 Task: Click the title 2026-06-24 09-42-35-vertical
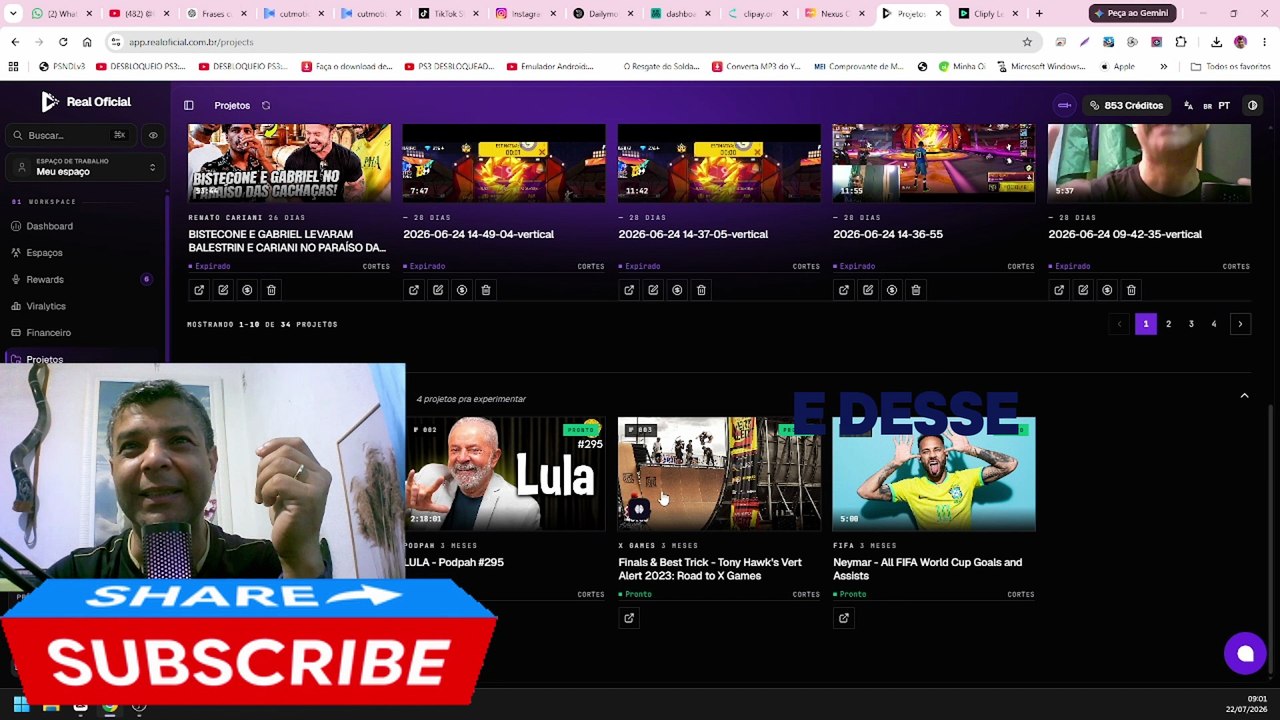point(1125,234)
